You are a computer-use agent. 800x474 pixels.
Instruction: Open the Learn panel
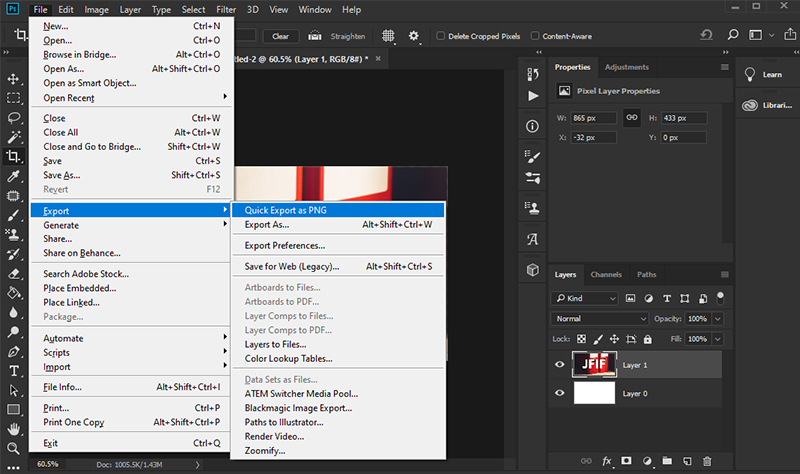click(767, 74)
